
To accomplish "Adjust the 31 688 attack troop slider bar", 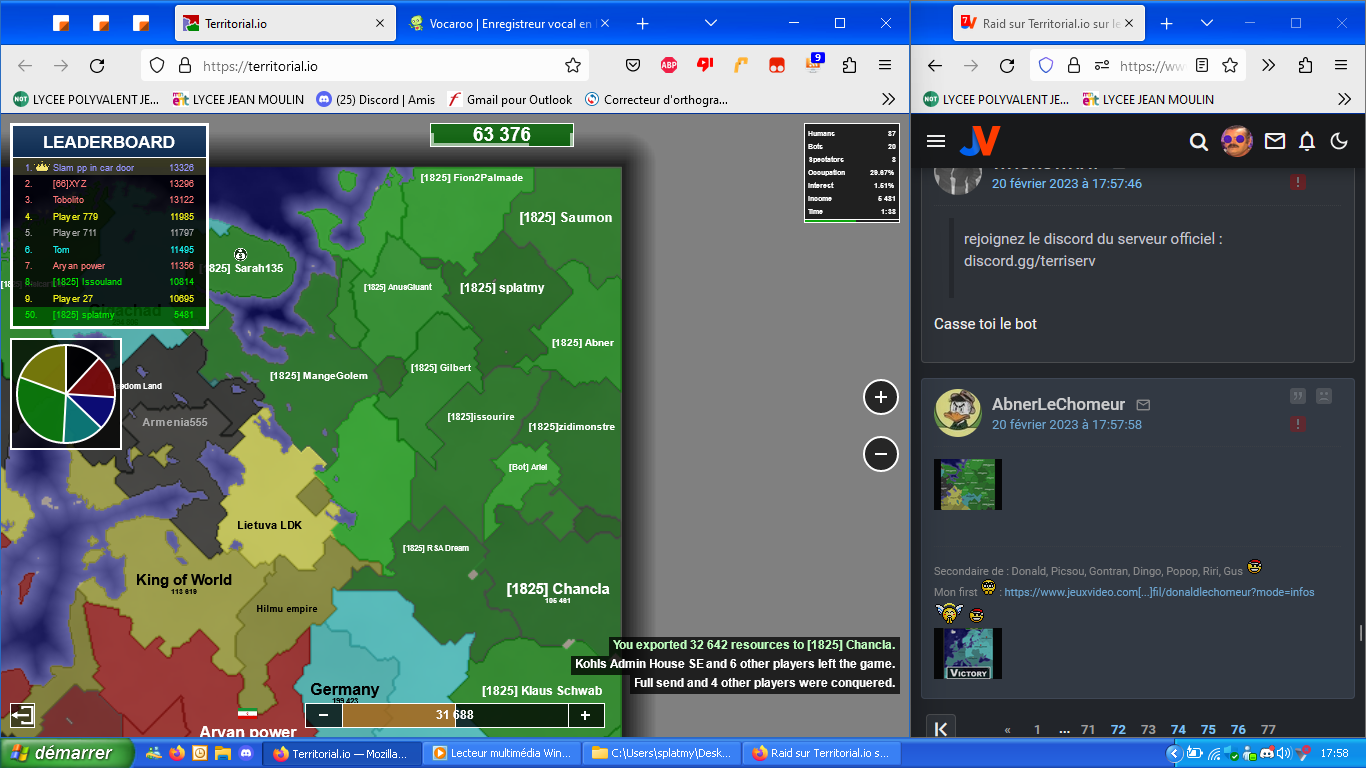I will click(x=455, y=715).
